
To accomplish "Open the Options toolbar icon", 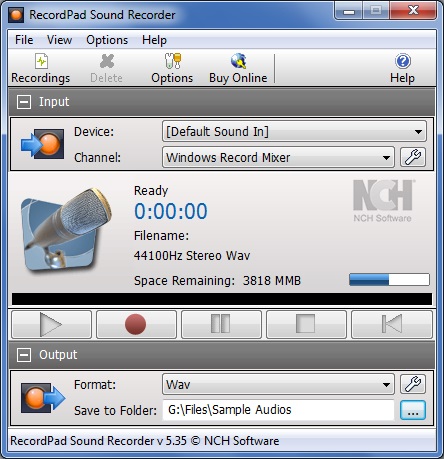I will click(x=172, y=68).
